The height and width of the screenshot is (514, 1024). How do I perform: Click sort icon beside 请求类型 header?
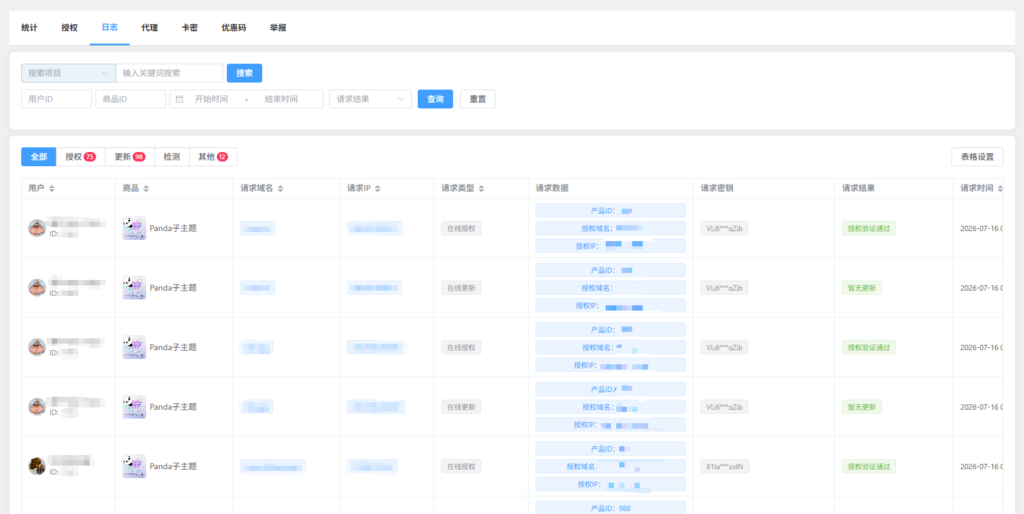pyautogui.click(x=481, y=189)
